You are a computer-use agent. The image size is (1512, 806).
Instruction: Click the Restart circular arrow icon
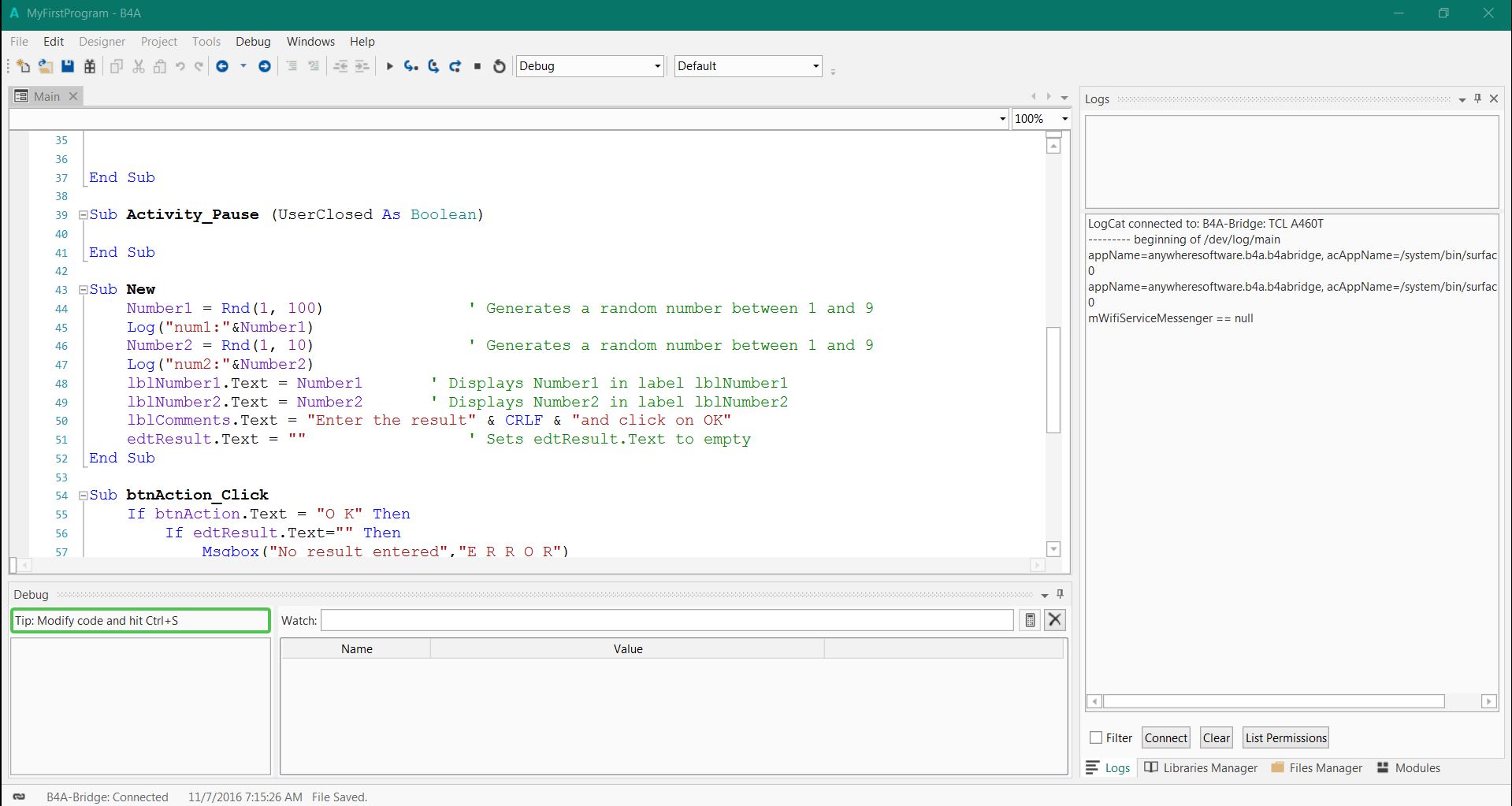(x=499, y=67)
